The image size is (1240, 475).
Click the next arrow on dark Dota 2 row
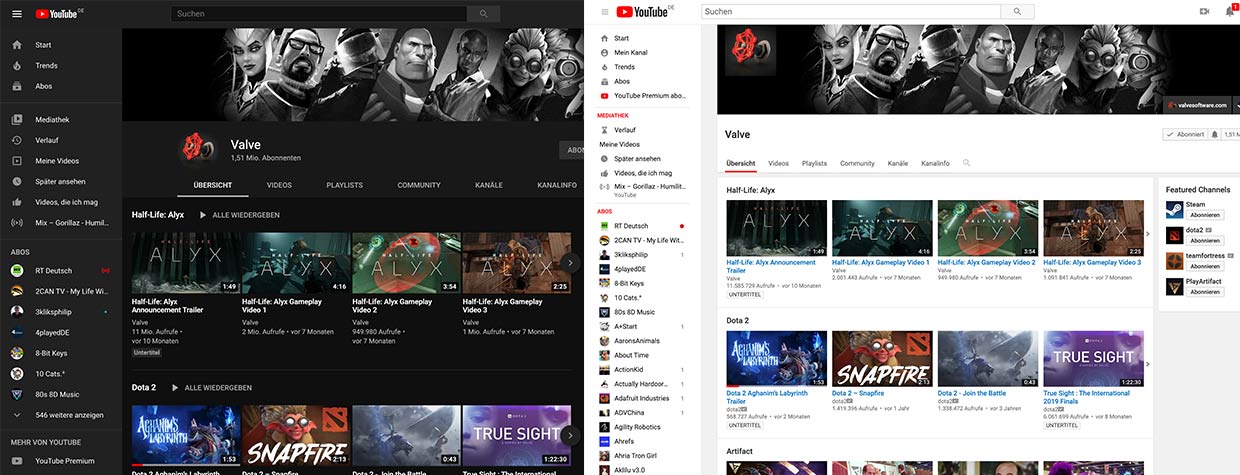(570, 435)
